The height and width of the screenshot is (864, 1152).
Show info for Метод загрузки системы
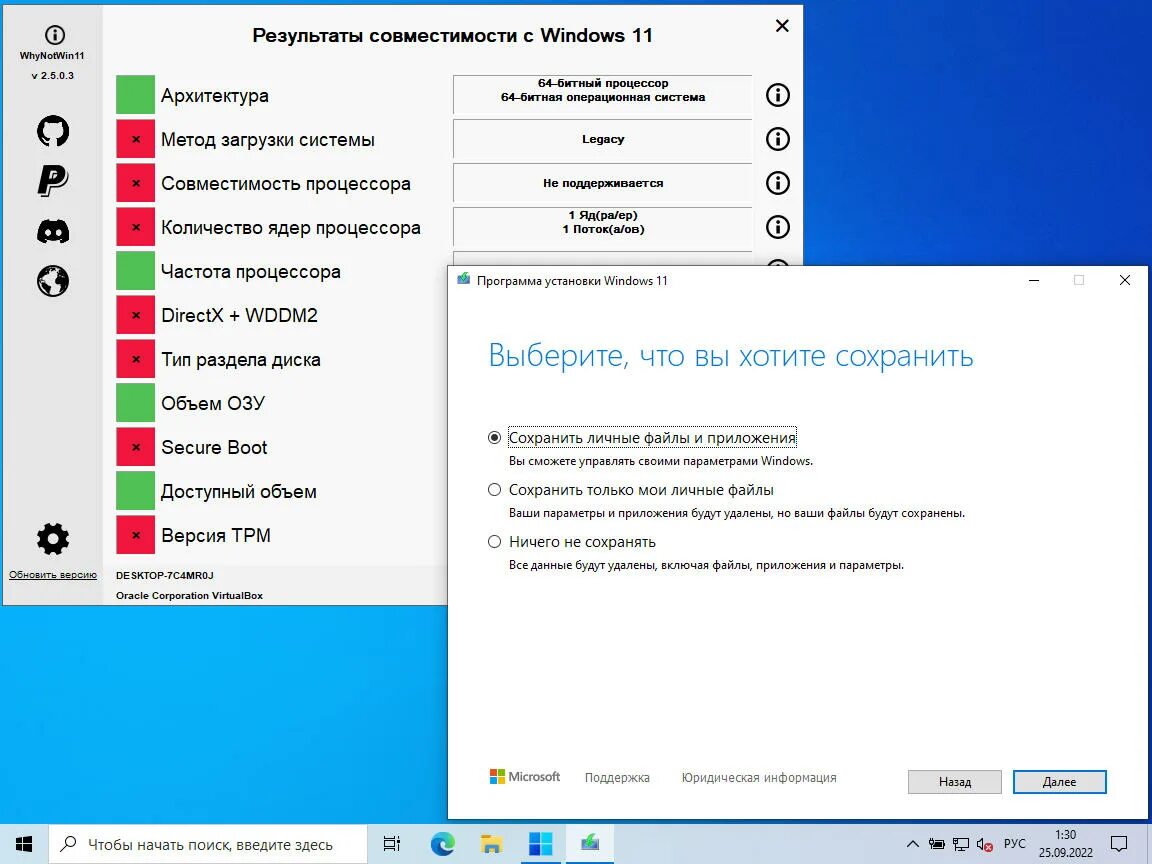(777, 139)
